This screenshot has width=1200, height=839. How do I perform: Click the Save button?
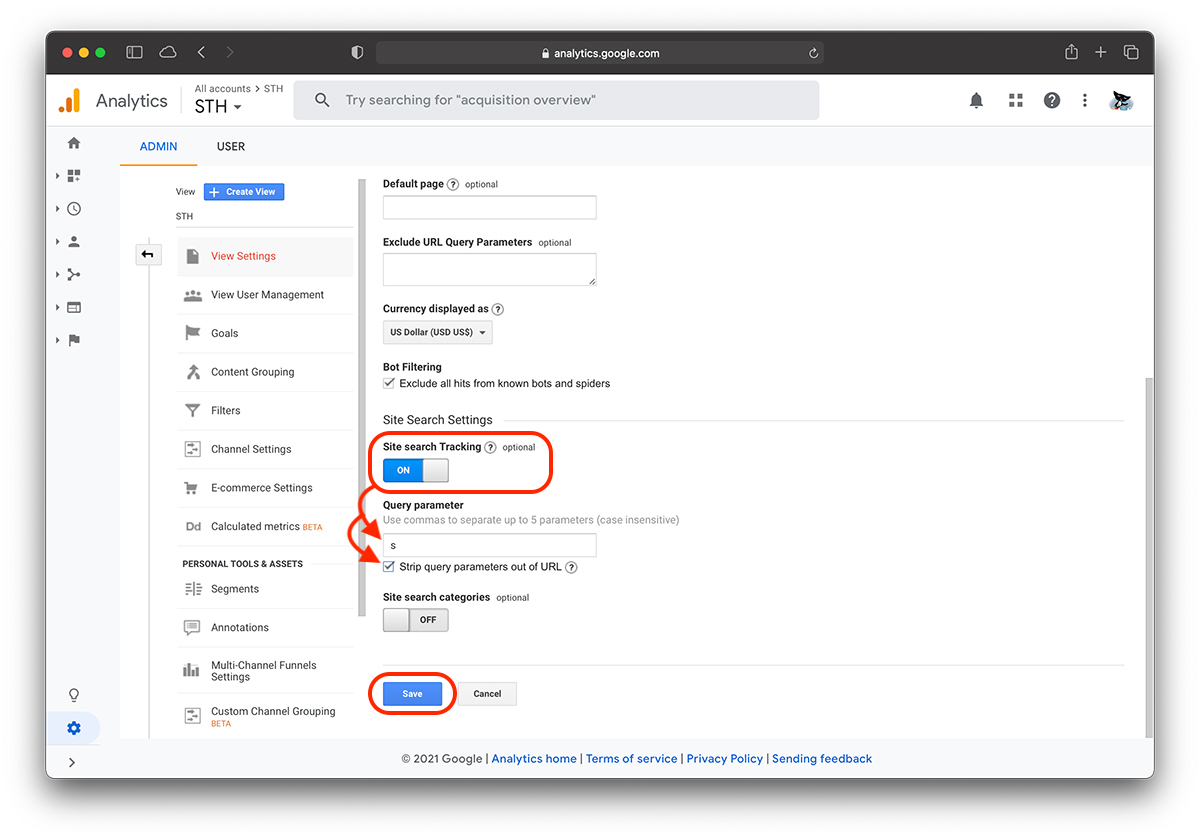[412, 693]
